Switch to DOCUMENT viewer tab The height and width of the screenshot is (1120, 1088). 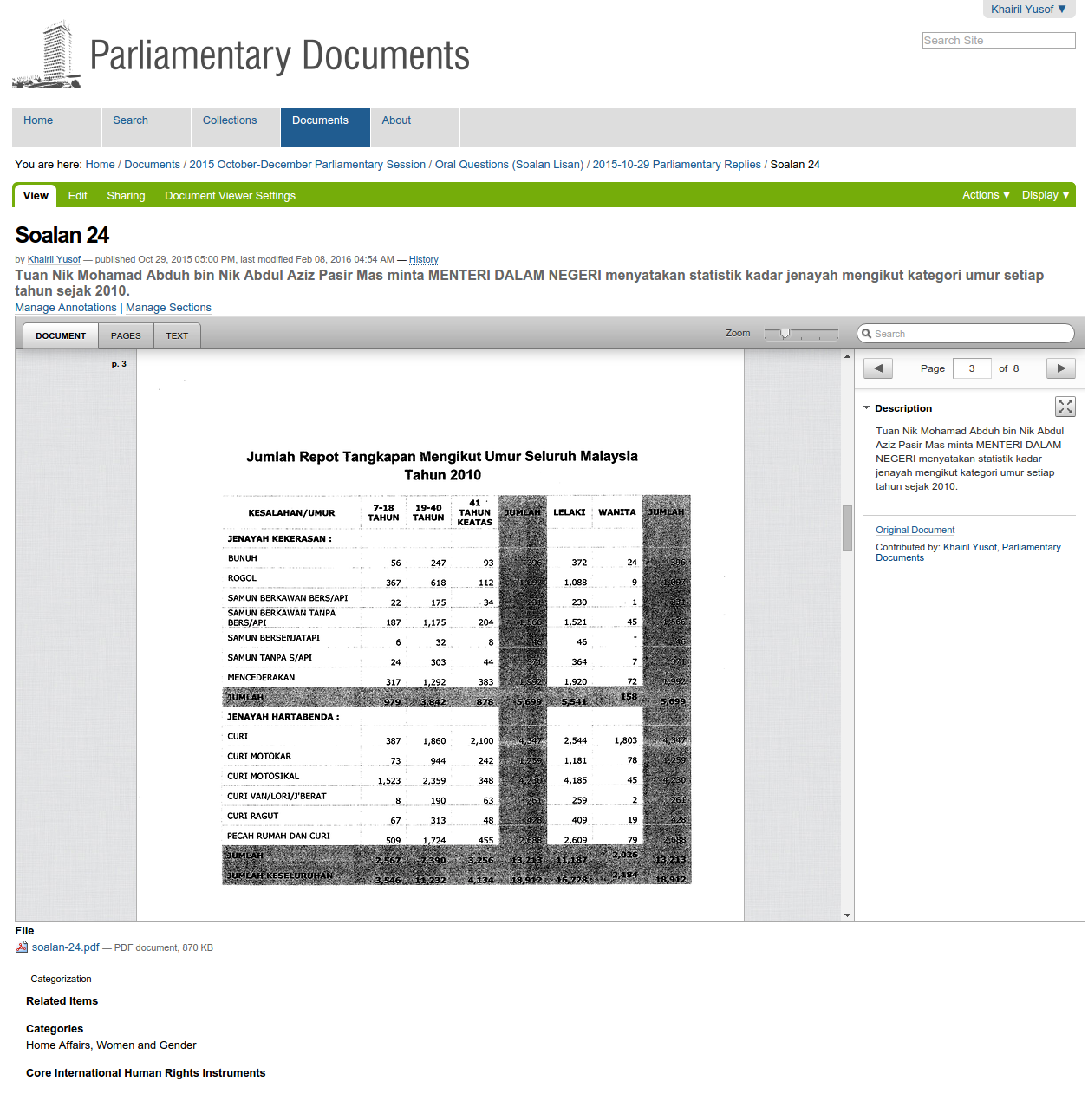coord(61,335)
